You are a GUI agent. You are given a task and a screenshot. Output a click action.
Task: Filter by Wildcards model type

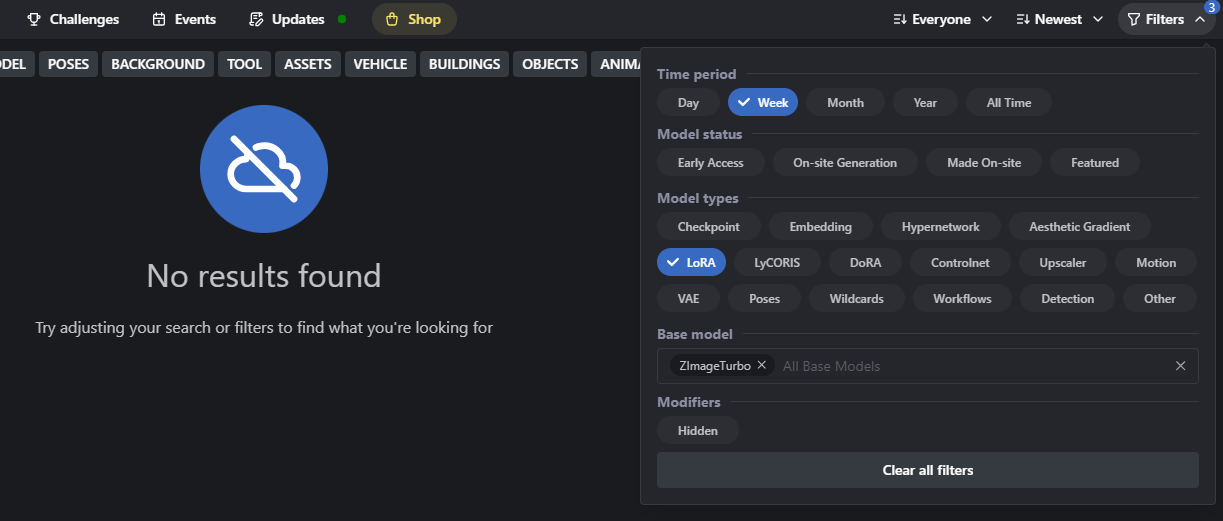855,298
